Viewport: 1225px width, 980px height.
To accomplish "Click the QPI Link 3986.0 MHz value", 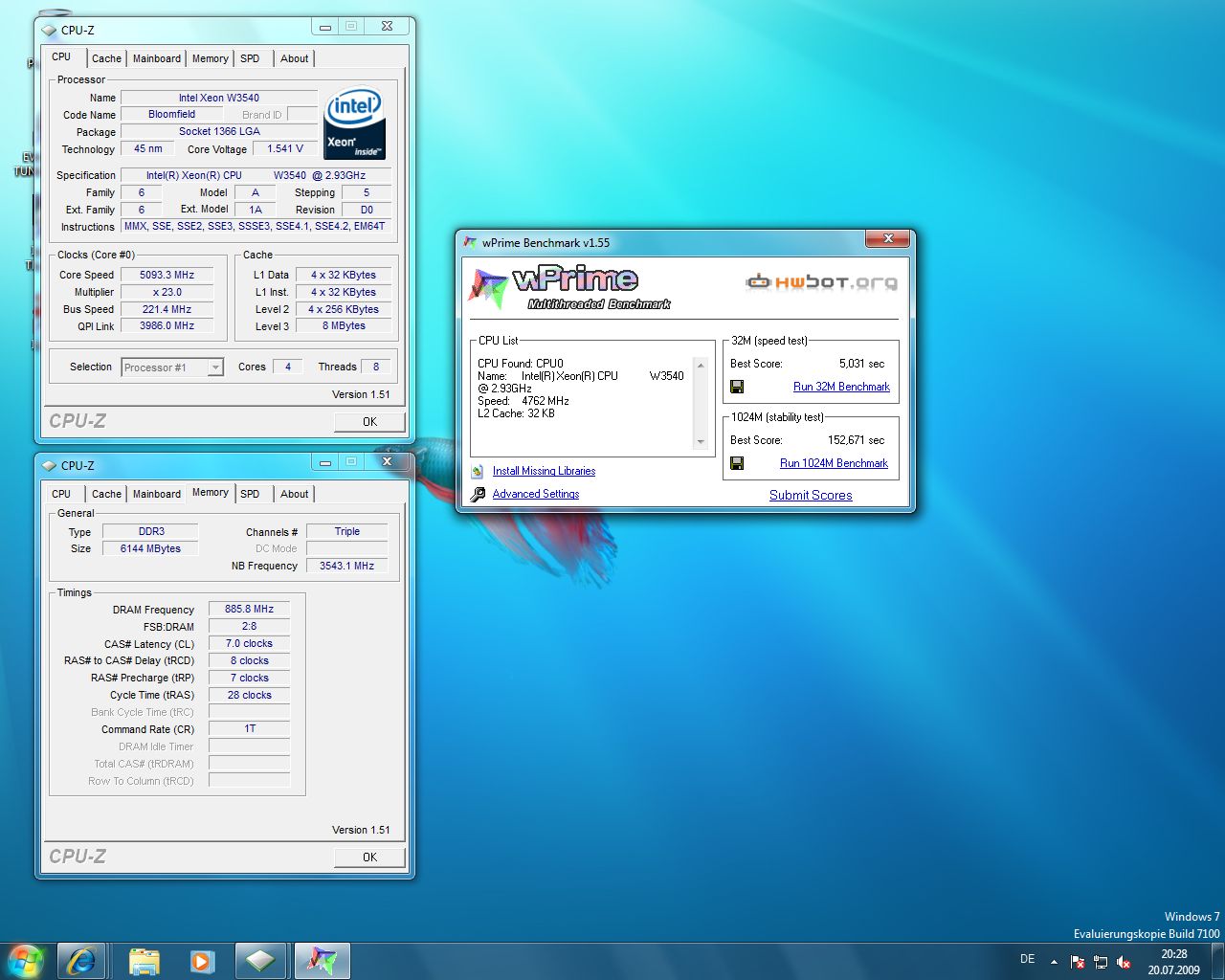I will tap(167, 326).
